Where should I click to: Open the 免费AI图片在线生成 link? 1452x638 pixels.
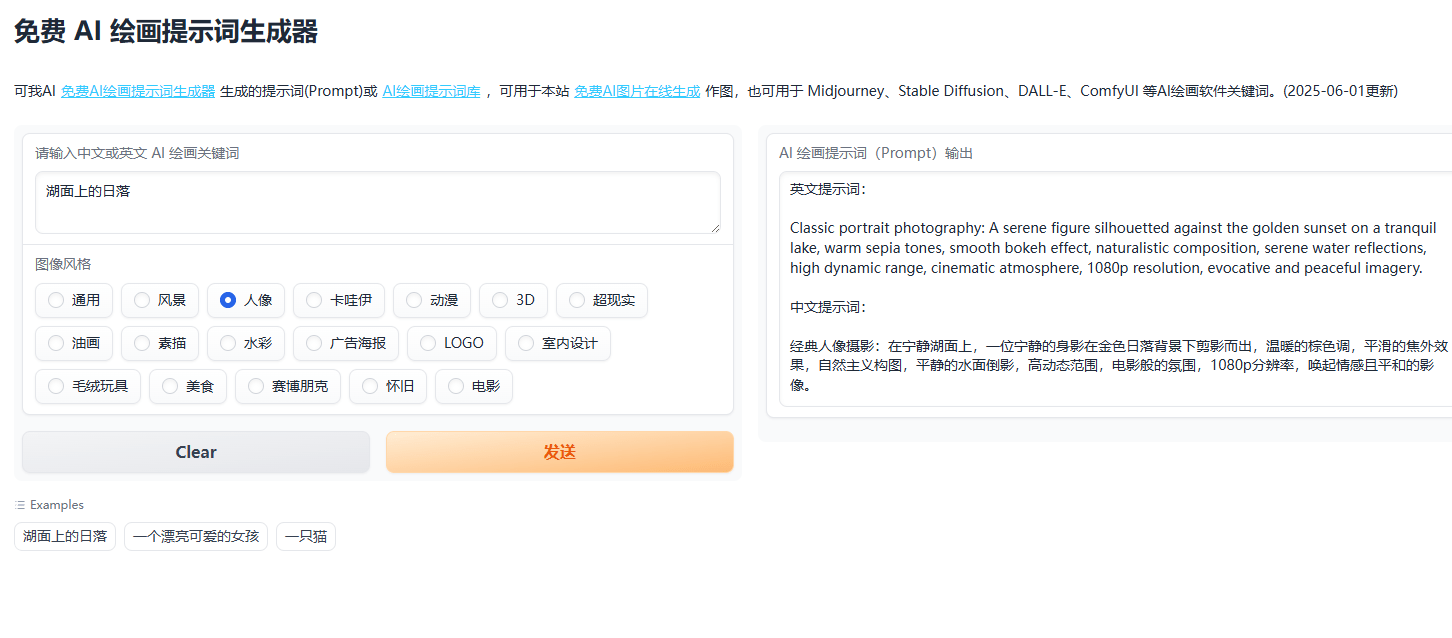click(636, 90)
